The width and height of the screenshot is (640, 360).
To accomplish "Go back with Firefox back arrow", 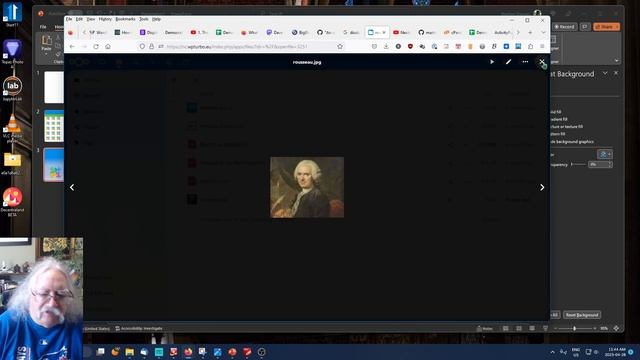I will [72, 47].
